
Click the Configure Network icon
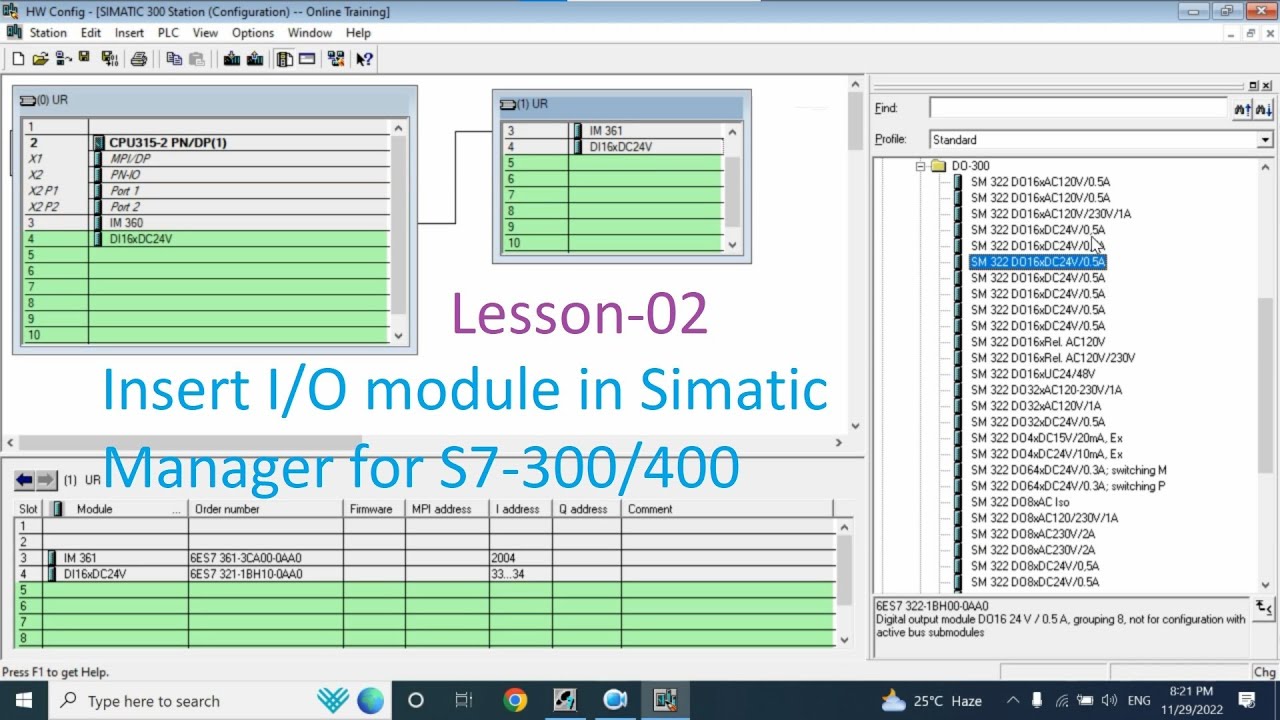coord(336,59)
